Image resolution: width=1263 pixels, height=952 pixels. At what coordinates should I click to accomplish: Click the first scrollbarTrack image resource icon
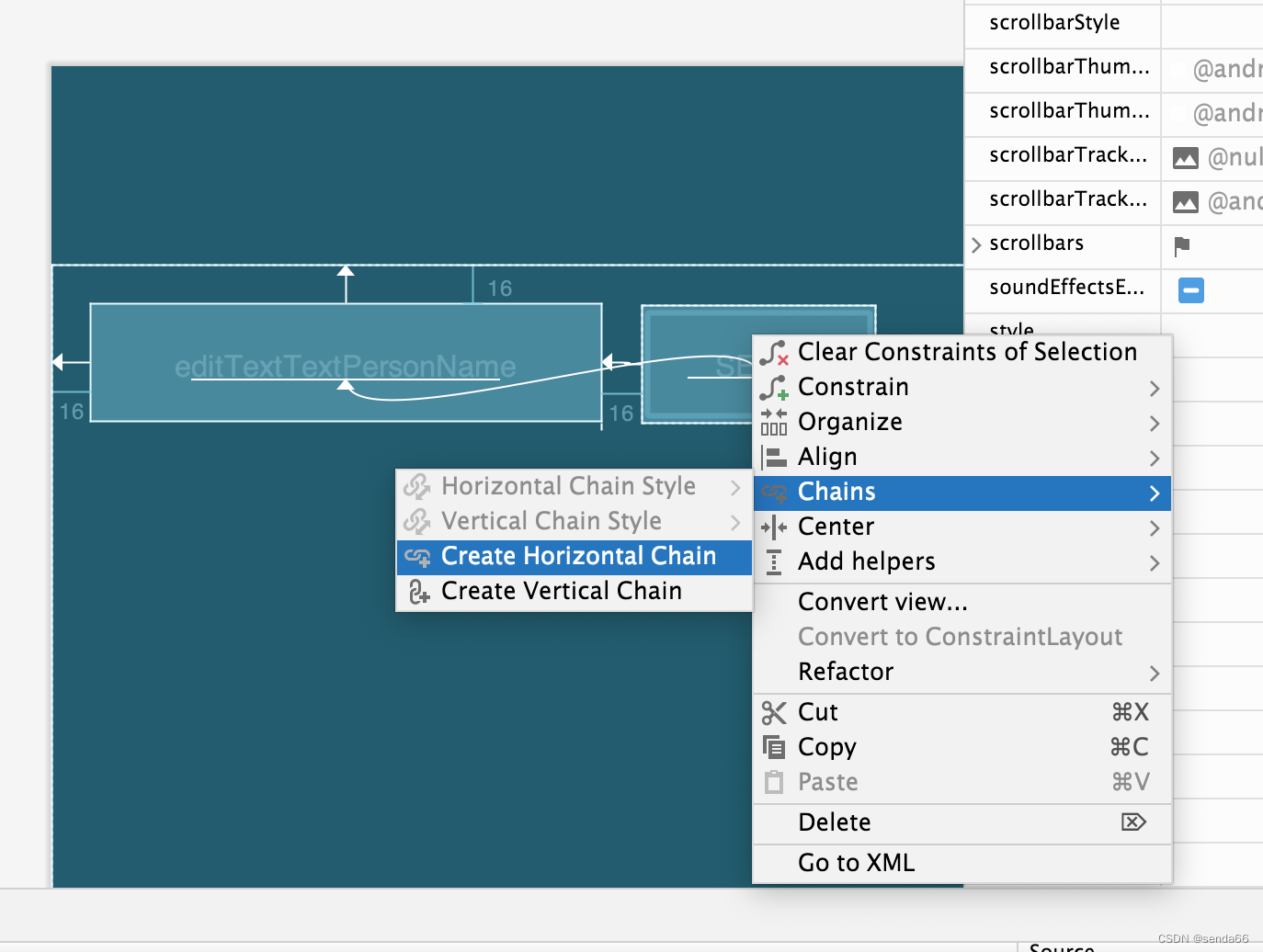(x=1186, y=158)
